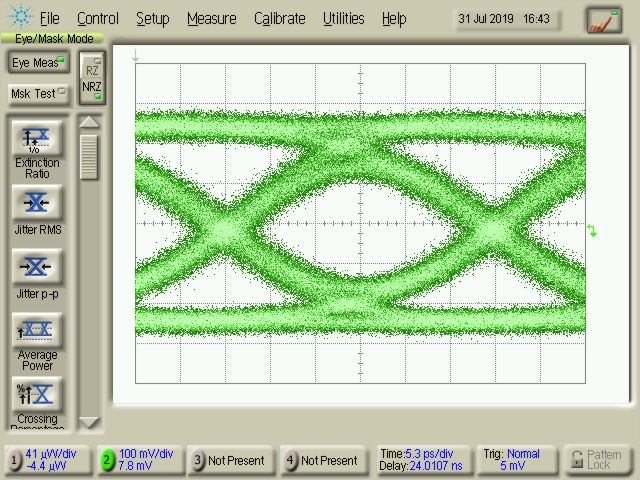Click the waveform mode icon at top right

point(603,19)
